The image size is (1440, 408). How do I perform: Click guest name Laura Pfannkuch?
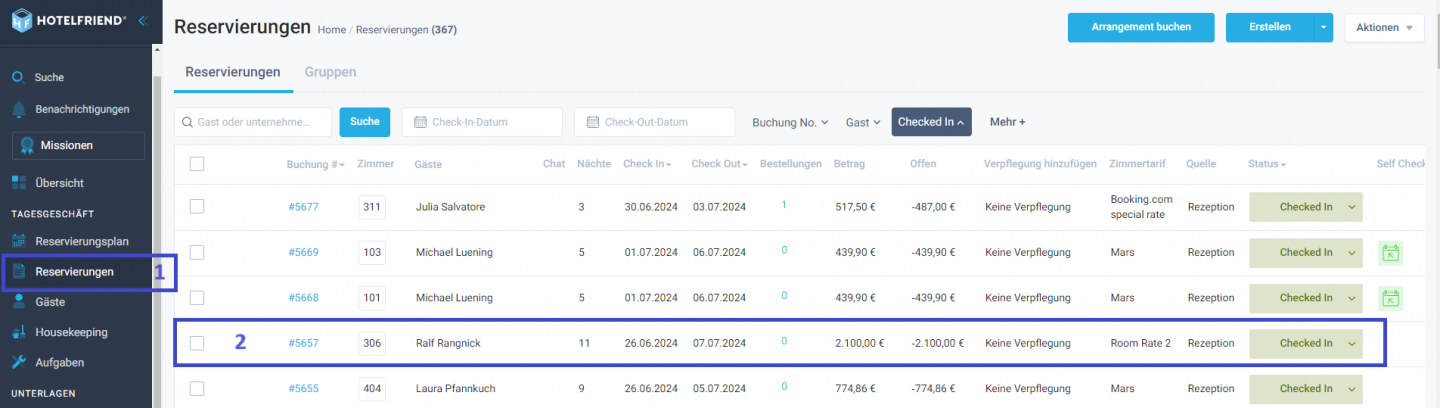tap(455, 388)
